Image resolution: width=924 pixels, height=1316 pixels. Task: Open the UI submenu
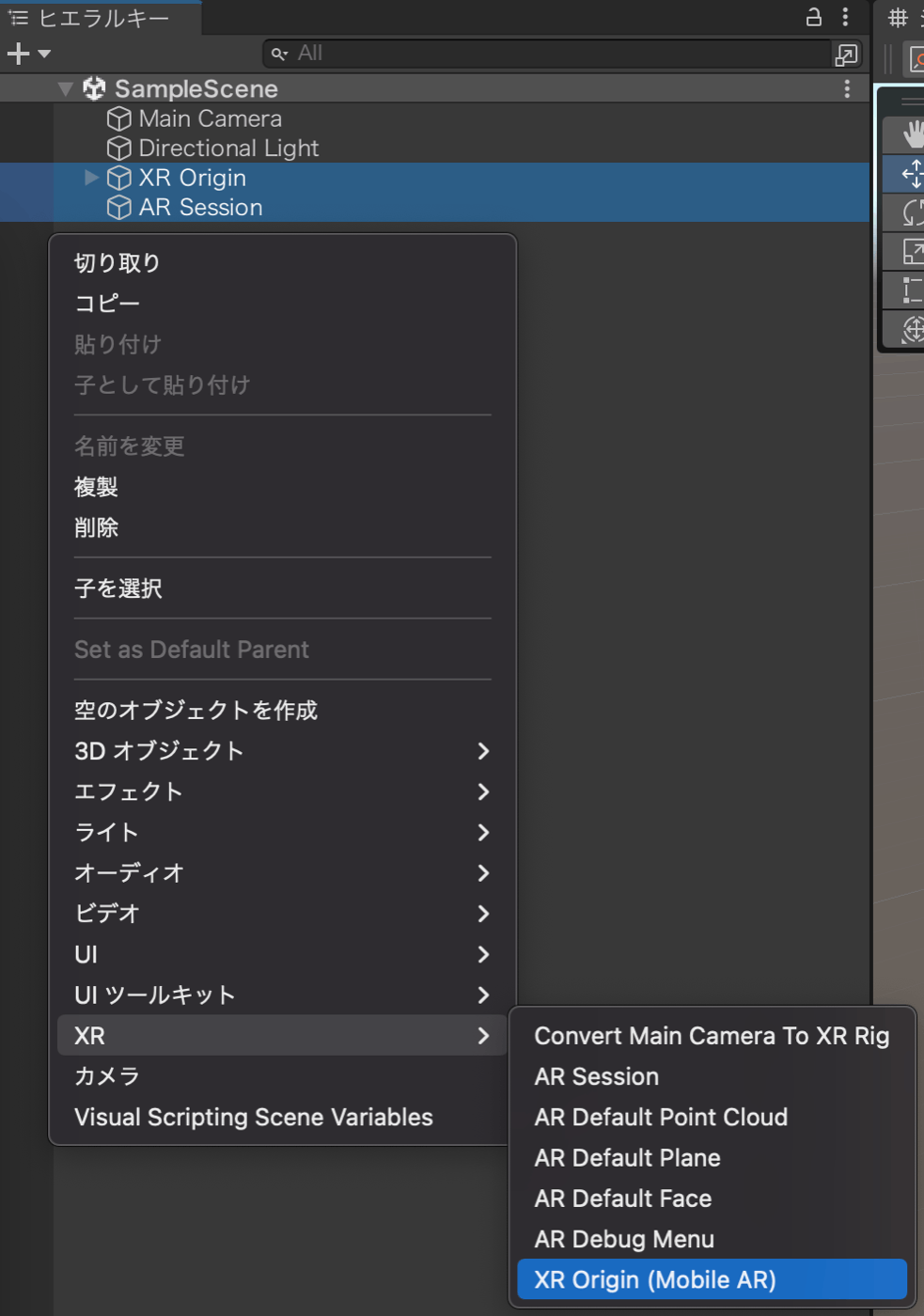click(282, 954)
